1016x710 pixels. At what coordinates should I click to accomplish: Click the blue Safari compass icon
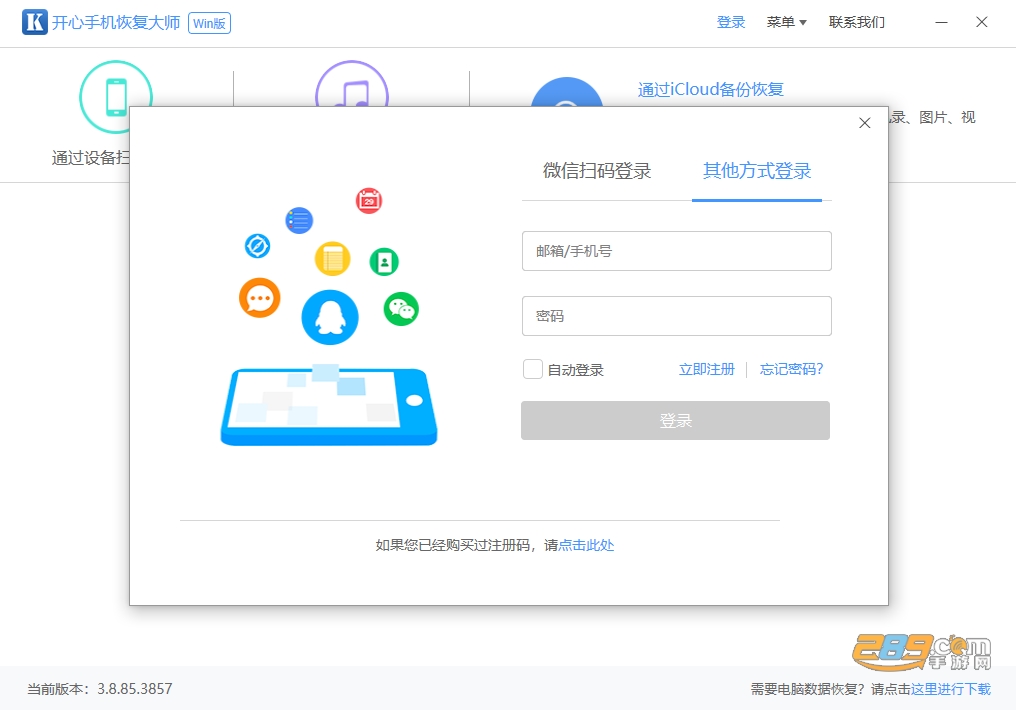(x=257, y=246)
